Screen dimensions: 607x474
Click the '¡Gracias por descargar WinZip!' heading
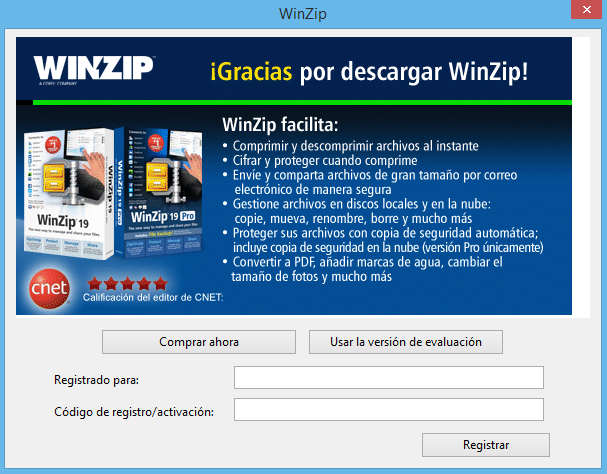pyautogui.click(x=369, y=72)
